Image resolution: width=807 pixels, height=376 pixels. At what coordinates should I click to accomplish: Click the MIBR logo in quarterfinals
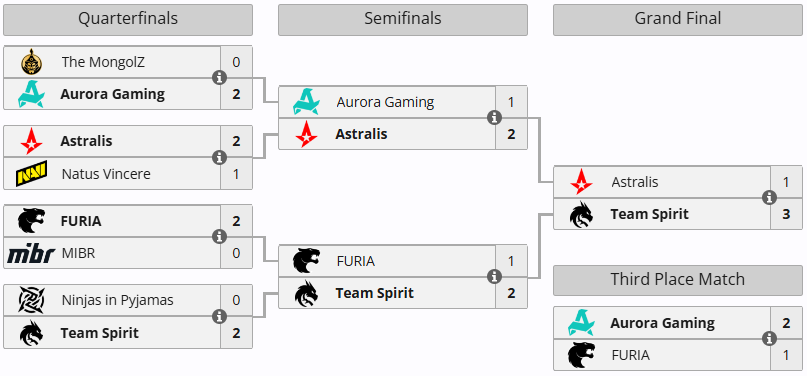tap(31, 254)
